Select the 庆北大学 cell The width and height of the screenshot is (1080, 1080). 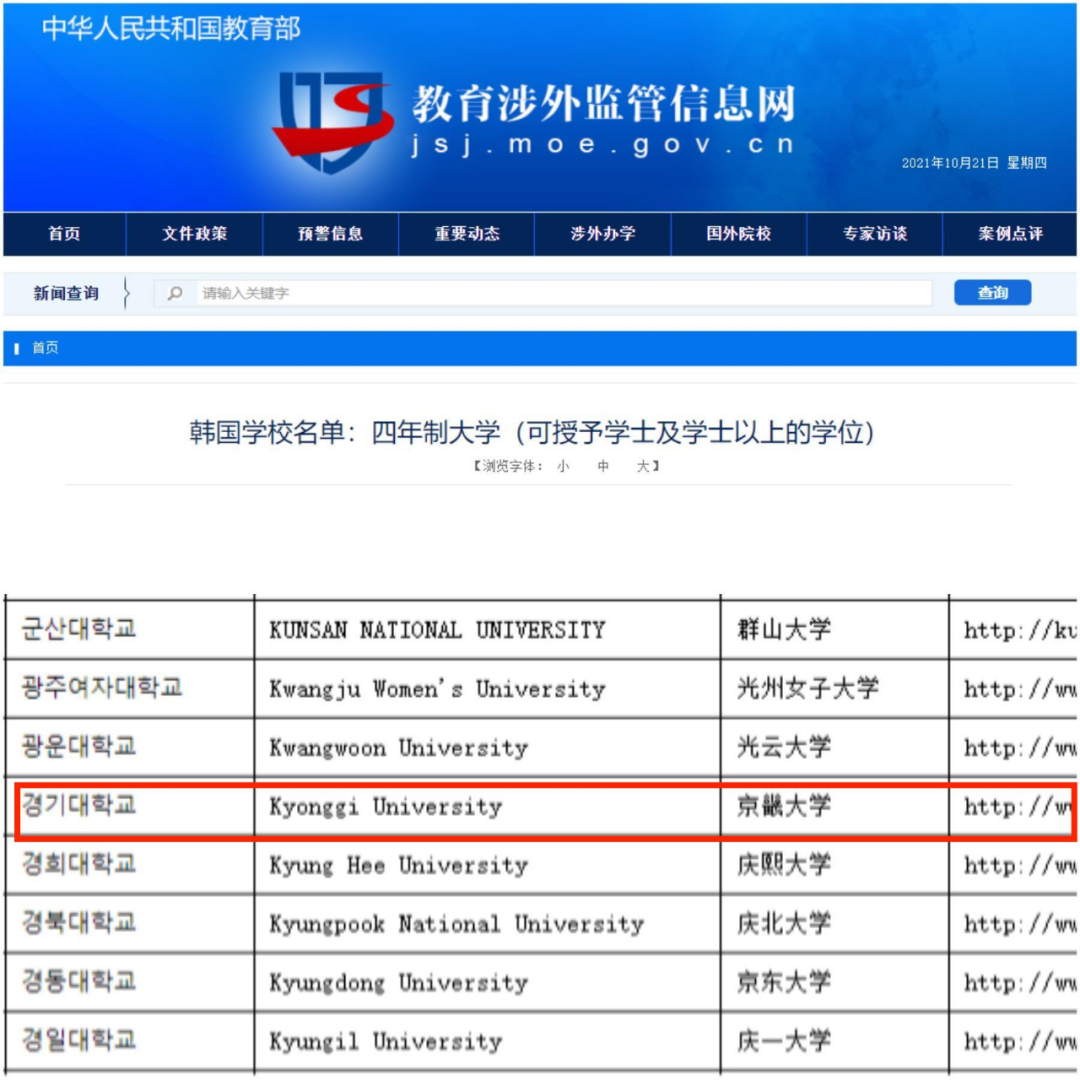tap(834, 923)
